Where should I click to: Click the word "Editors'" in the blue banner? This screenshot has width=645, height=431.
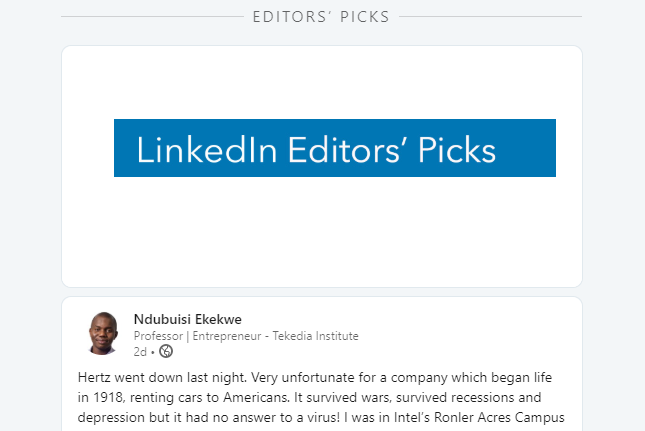[x=346, y=149]
